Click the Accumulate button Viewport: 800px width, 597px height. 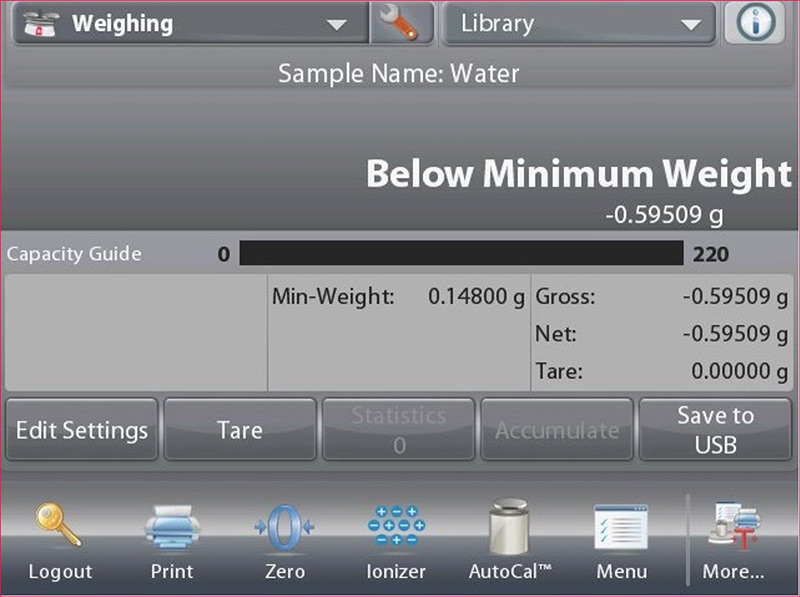[x=557, y=430]
